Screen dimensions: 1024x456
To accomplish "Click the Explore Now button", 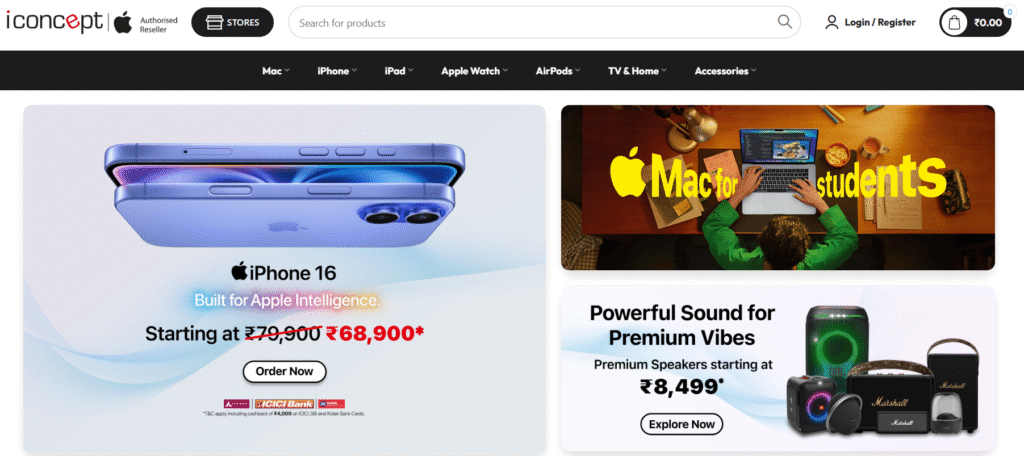I will [681, 424].
